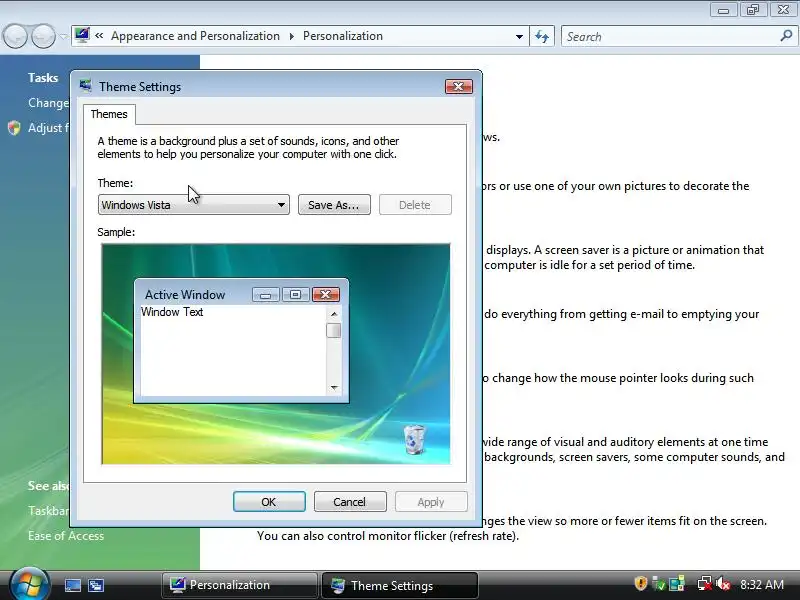Open the Theme dropdown showing Windows Vista

click(193, 205)
